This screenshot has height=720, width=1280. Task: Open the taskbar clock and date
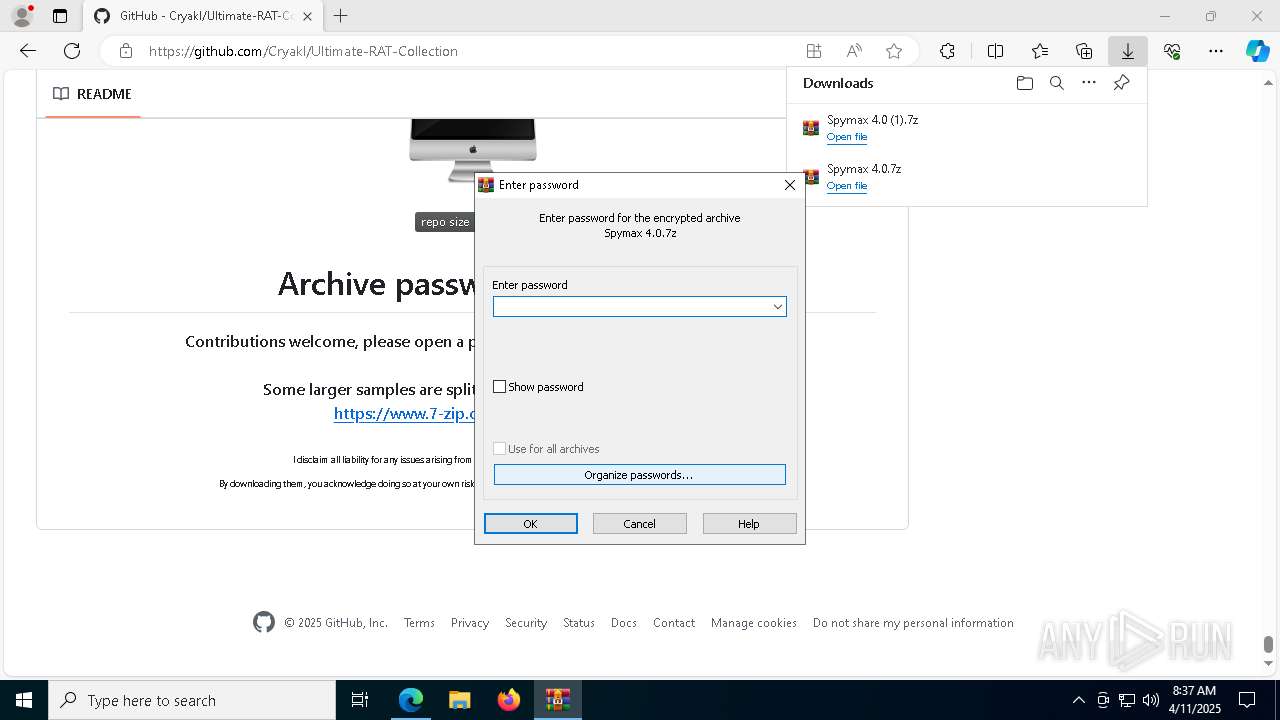1194,700
